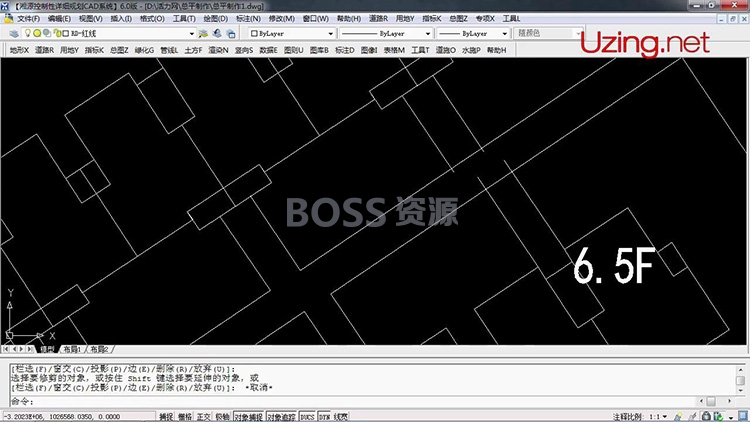Click 渲染N toolbar button
The width and height of the screenshot is (750, 422).
(218, 50)
